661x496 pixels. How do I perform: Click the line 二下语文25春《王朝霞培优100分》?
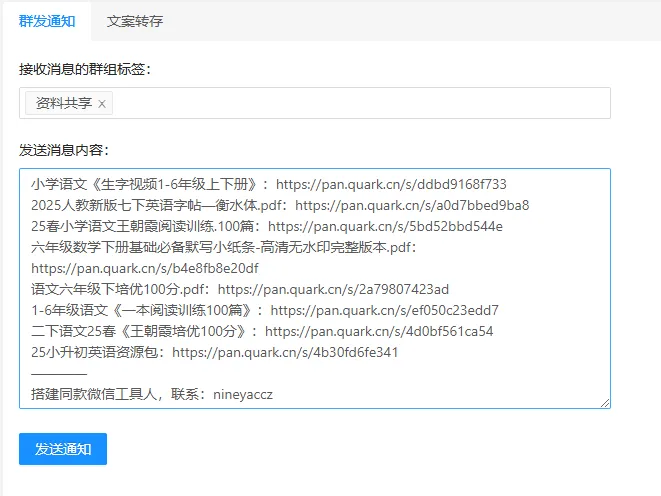point(262,331)
